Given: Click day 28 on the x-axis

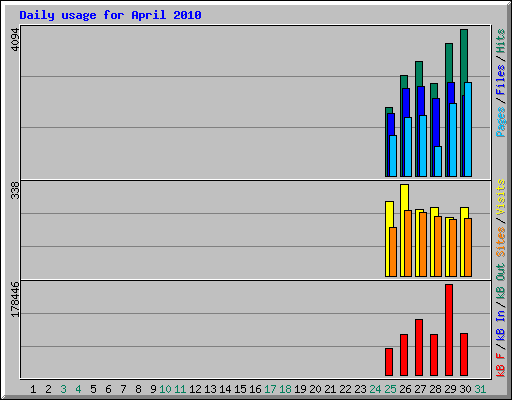Looking at the screenshot, I should pos(435,389).
